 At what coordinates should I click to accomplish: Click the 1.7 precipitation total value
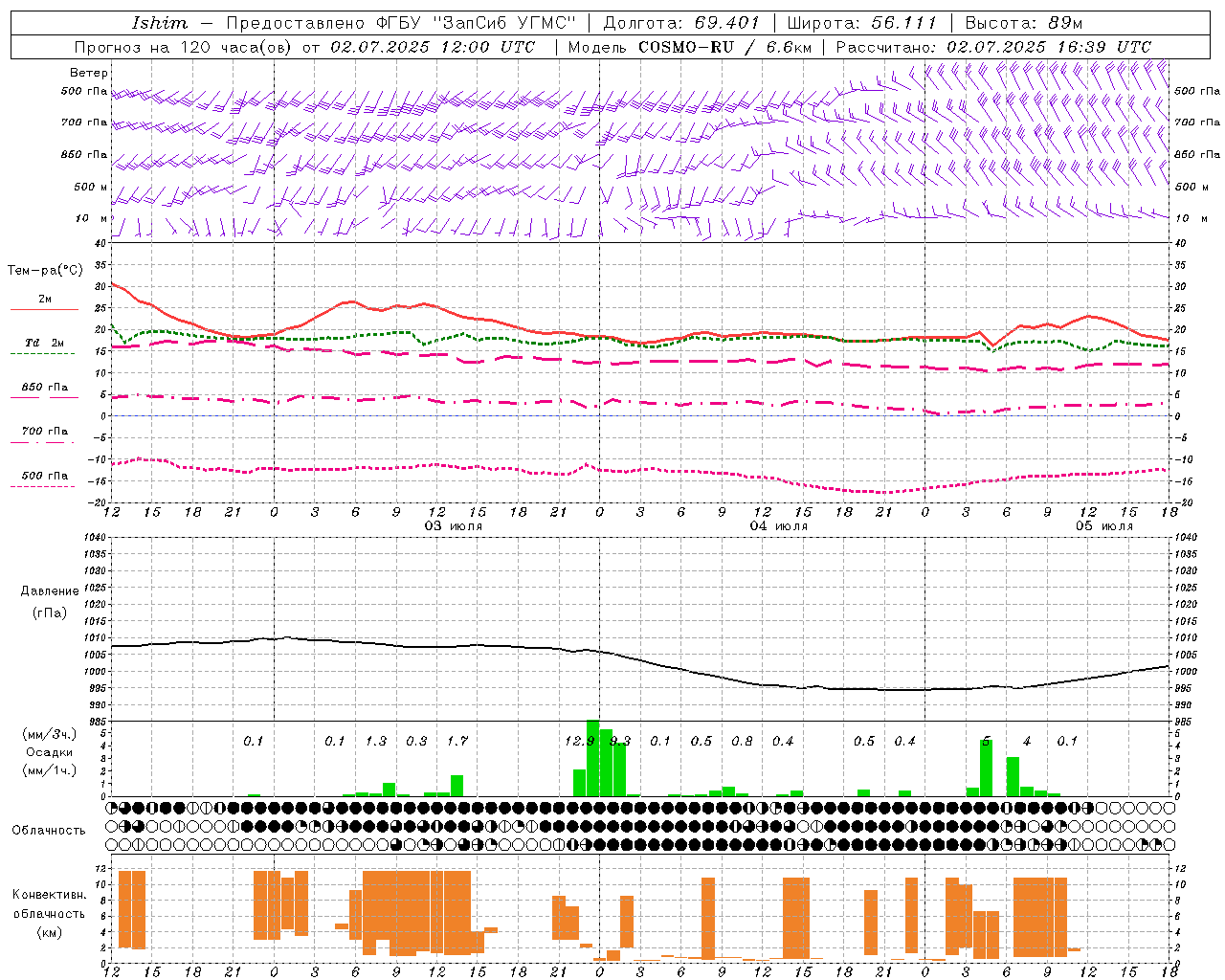pyautogui.click(x=457, y=741)
